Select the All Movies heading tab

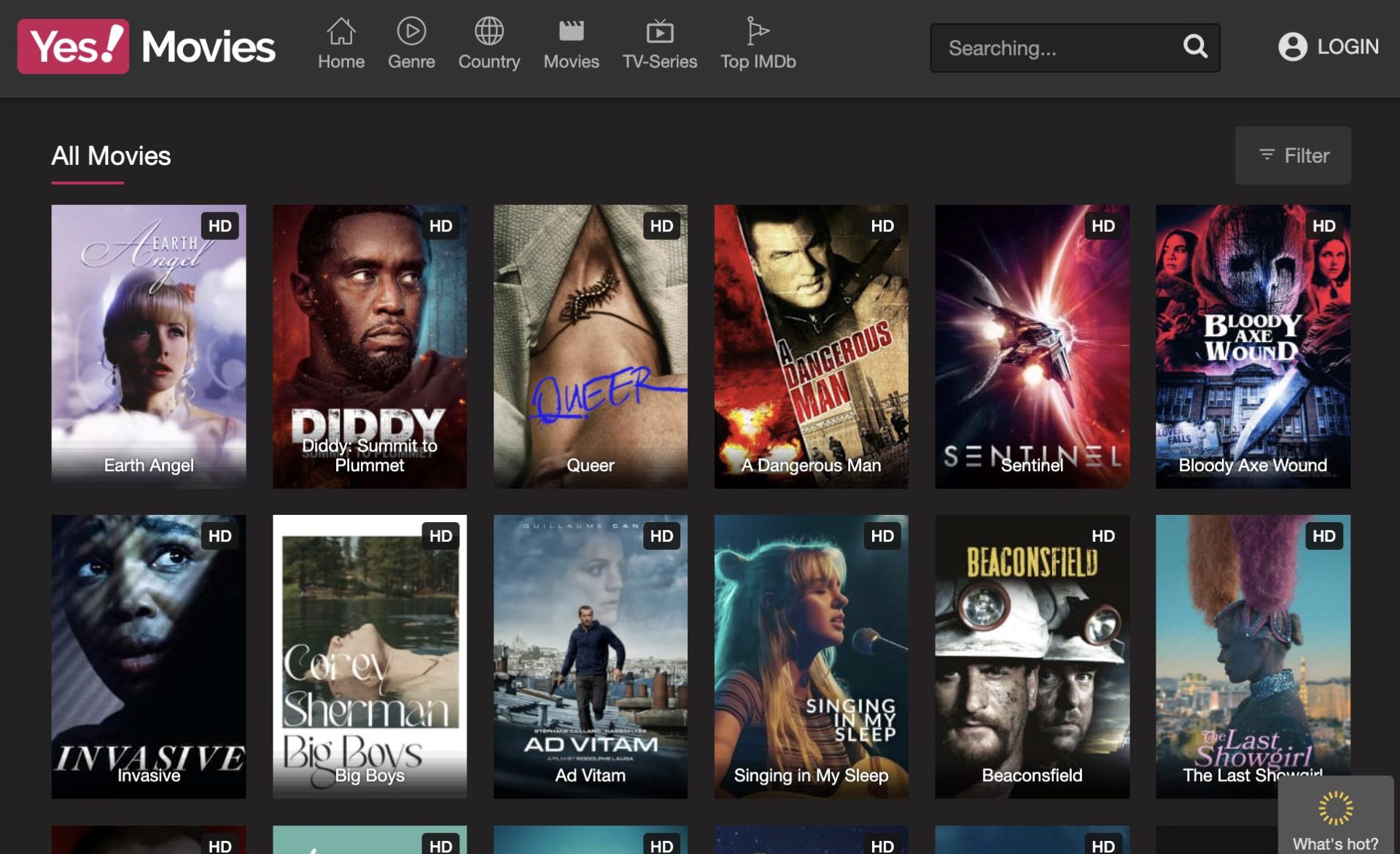point(111,156)
